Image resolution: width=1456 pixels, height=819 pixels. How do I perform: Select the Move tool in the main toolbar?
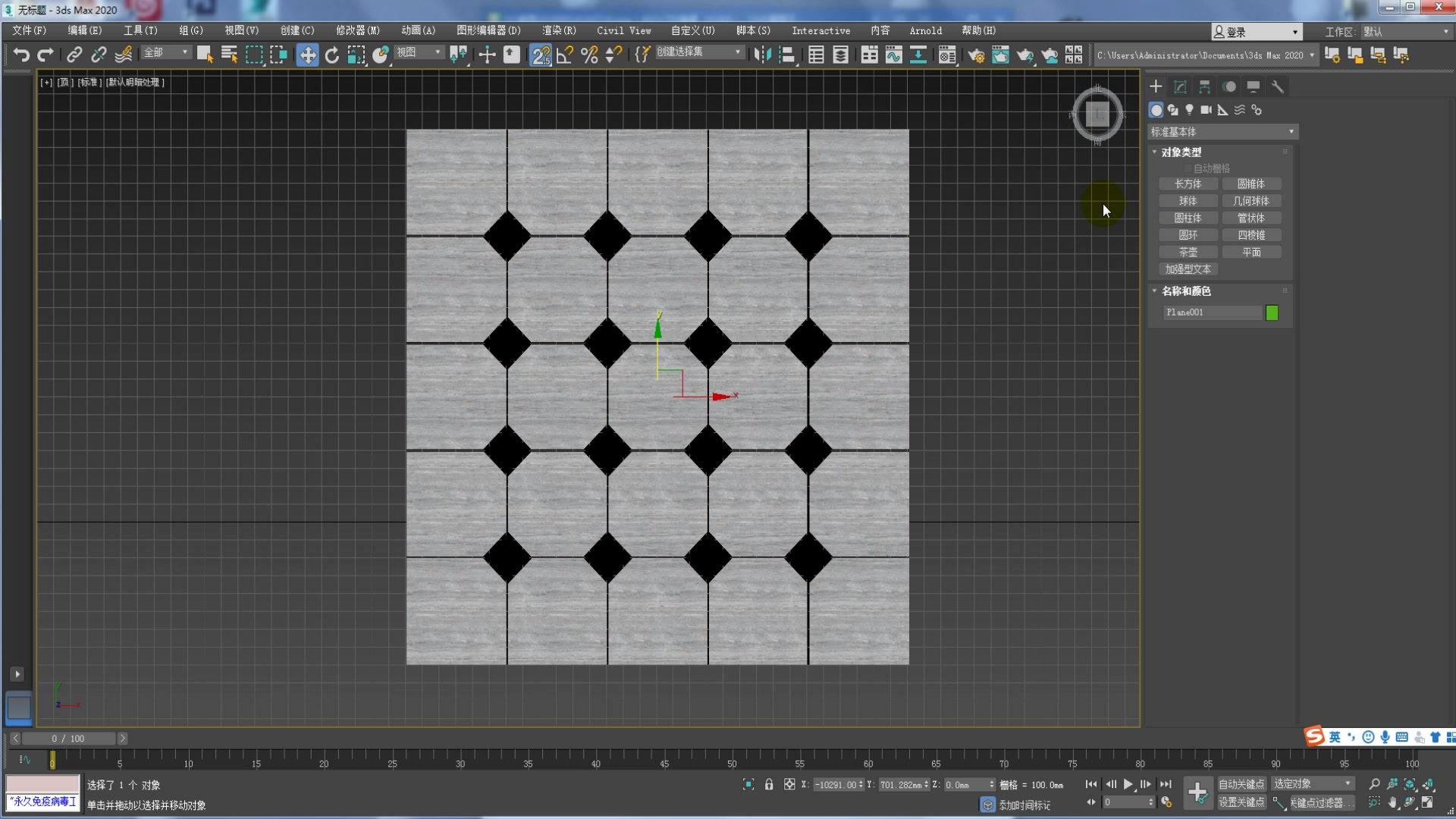coord(306,55)
